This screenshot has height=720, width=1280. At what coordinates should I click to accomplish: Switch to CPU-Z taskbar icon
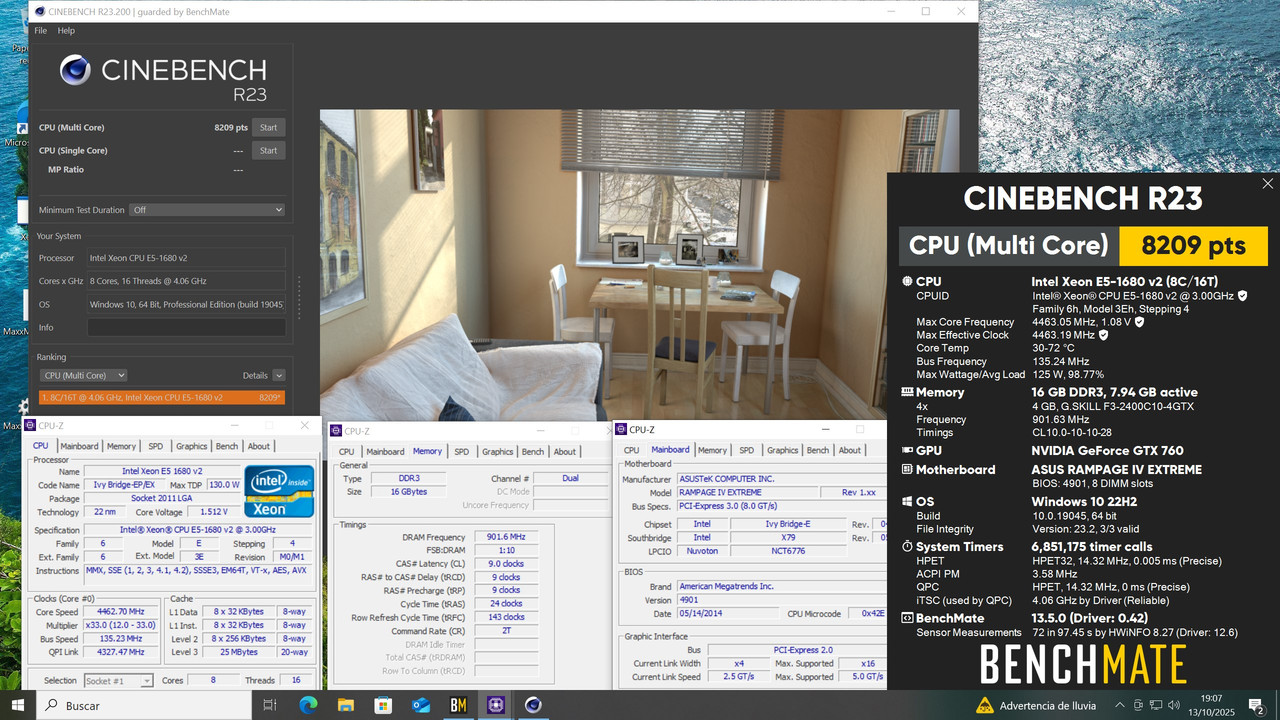coord(495,705)
